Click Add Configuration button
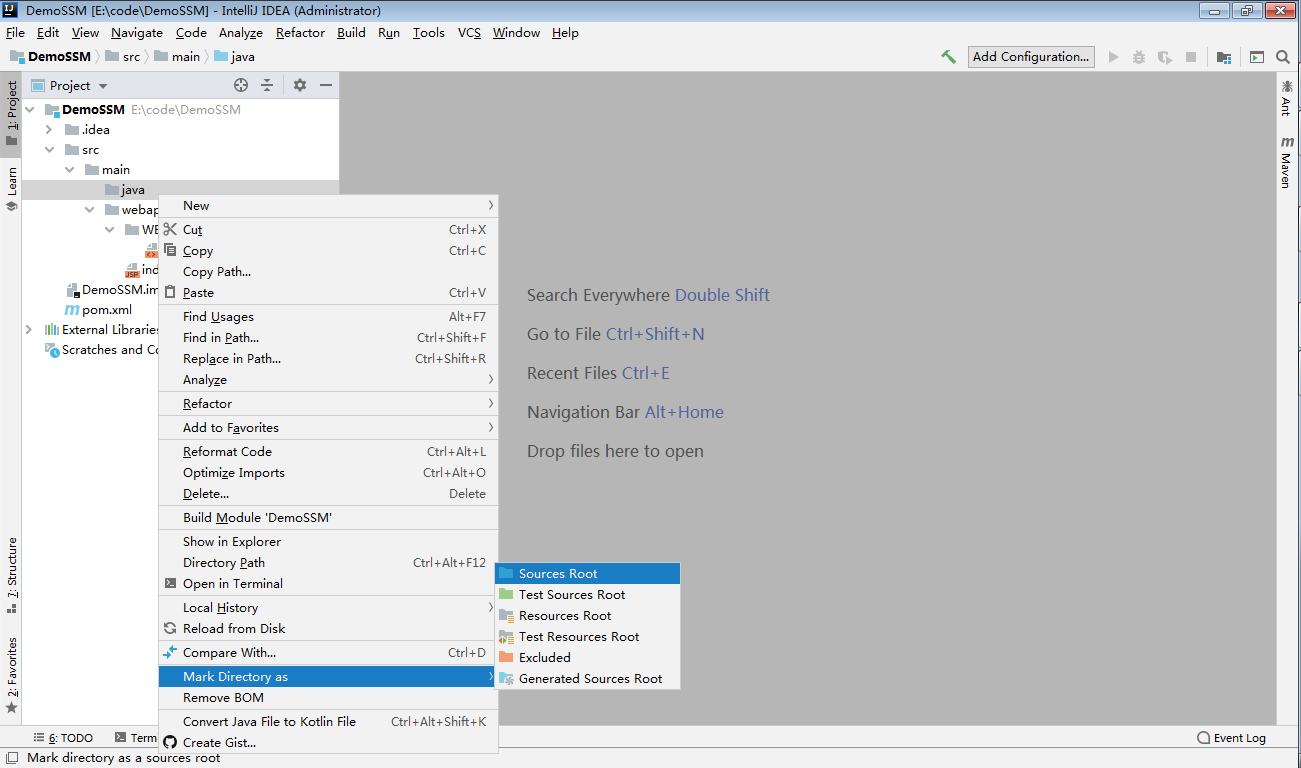Image resolution: width=1301 pixels, height=768 pixels. pos(1031,57)
